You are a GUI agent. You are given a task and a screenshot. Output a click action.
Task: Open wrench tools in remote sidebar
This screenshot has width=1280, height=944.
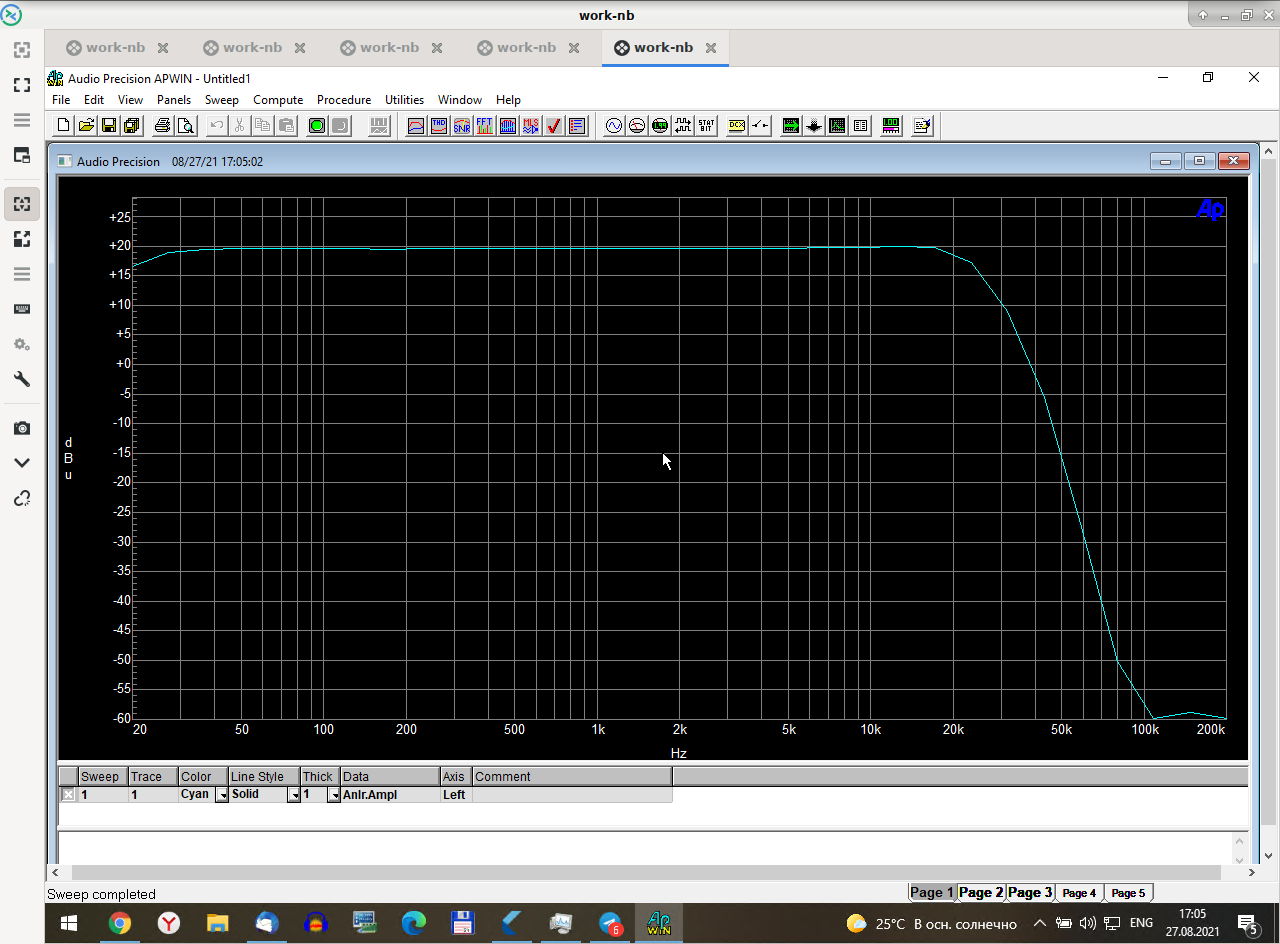[x=22, y=379]
